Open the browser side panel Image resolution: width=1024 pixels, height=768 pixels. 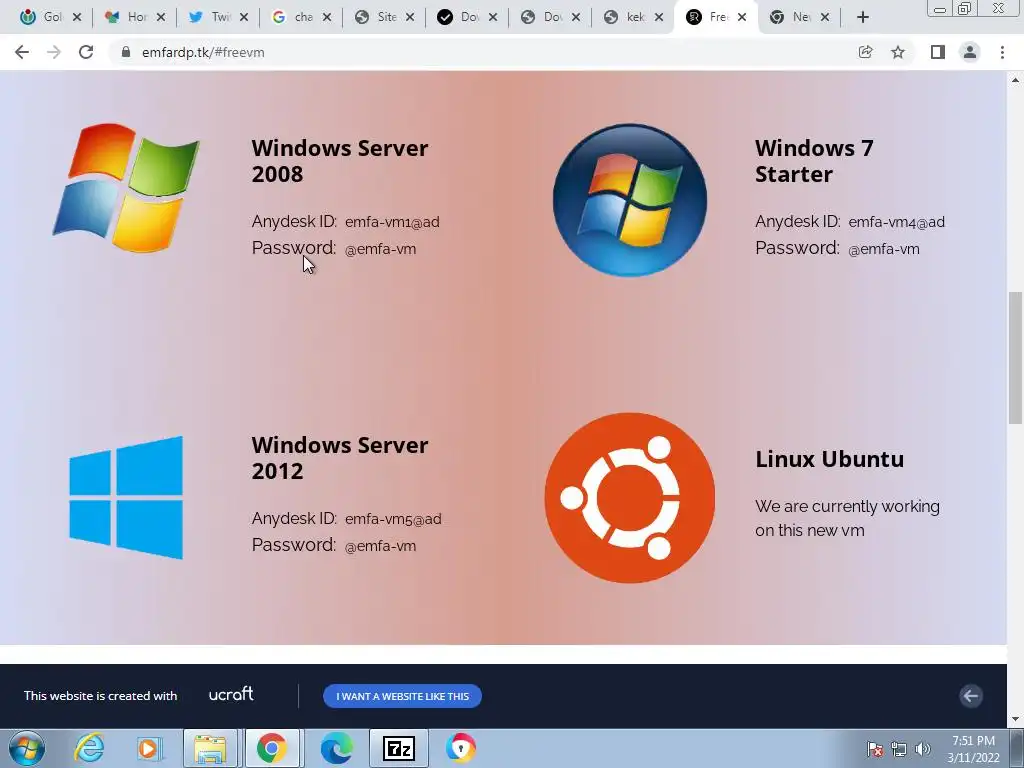click(938, 52)
